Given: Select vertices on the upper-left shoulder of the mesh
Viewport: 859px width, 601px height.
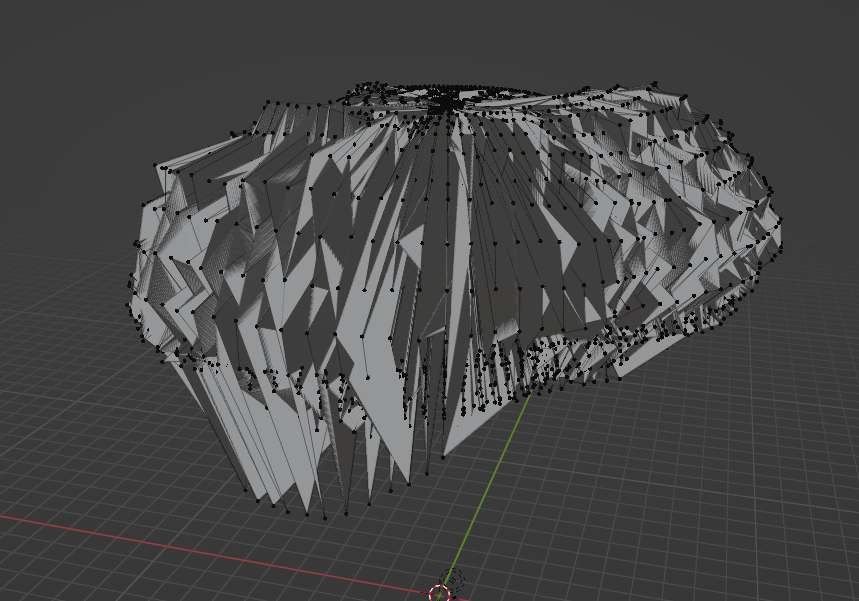Looking at the screenshot, I should click(200, 160).
